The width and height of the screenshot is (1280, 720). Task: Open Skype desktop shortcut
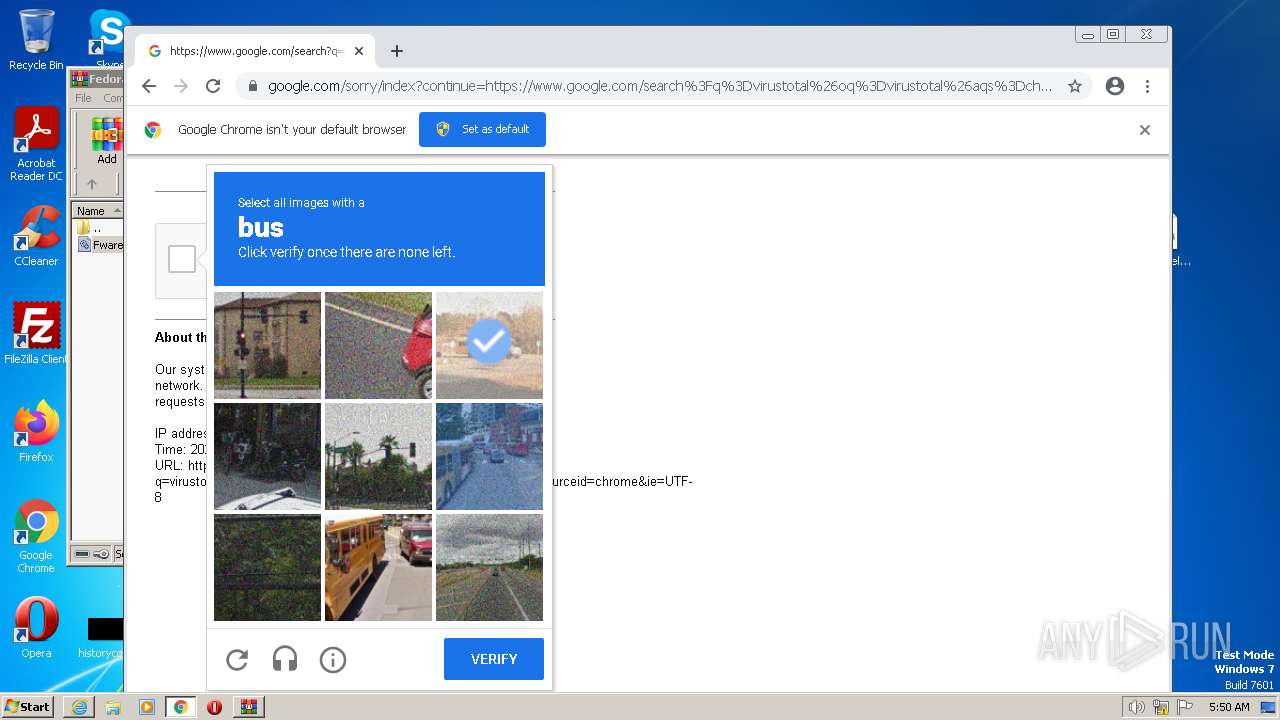109,40
